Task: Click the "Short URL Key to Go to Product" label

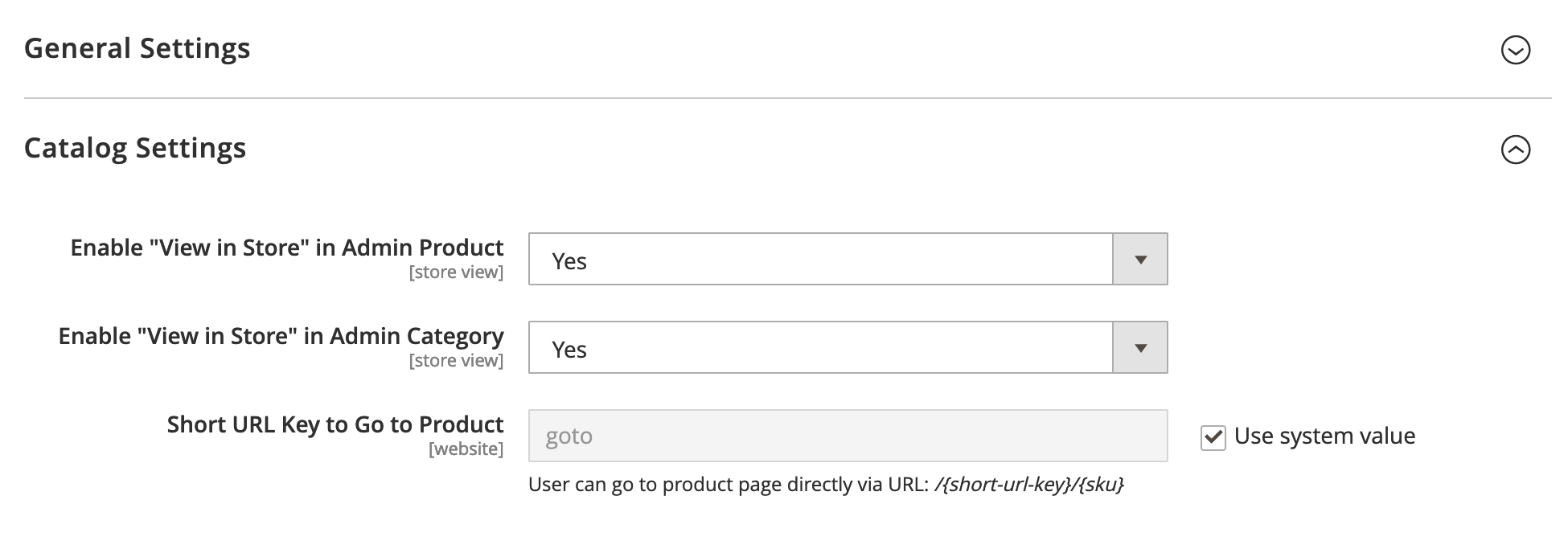Action: [335, 424]
